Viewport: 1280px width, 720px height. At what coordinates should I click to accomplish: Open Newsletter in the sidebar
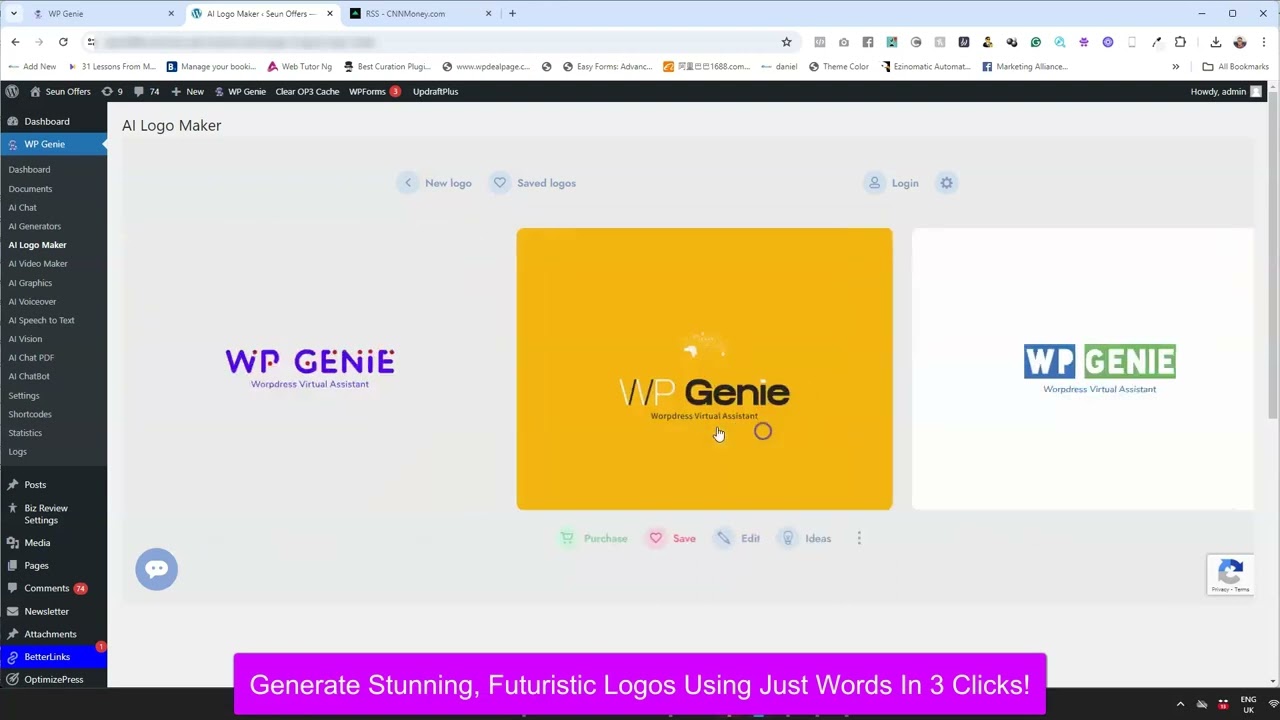[46, 611]
